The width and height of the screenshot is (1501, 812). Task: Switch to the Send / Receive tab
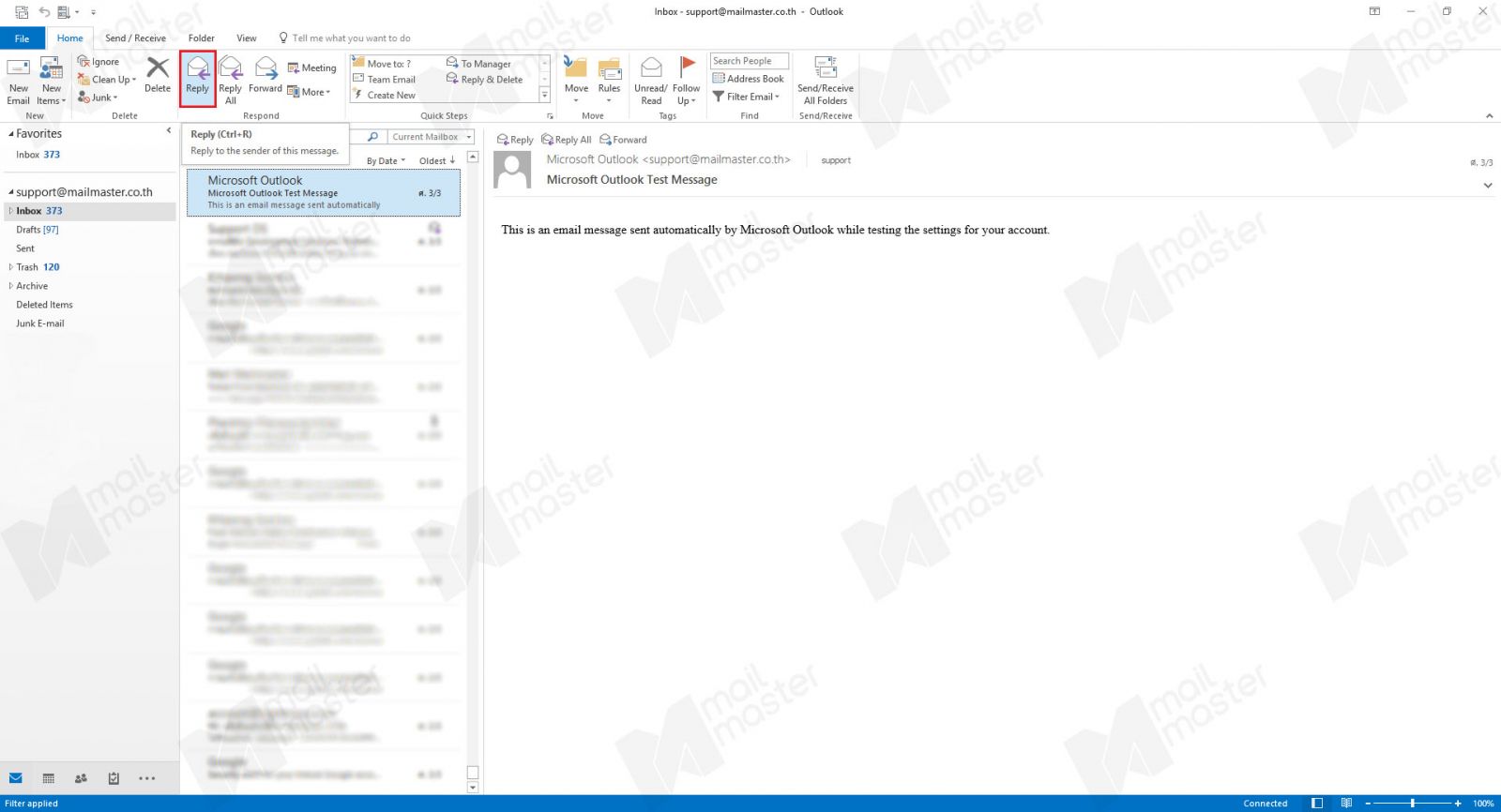135,38
